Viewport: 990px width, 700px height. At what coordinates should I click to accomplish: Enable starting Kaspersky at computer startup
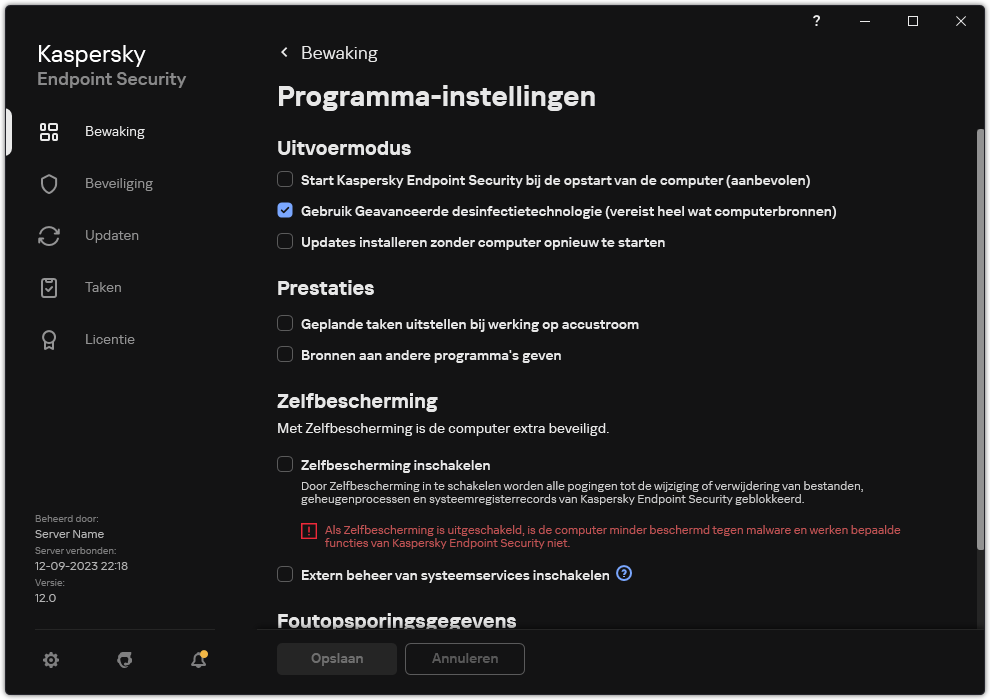coord(285,180)
